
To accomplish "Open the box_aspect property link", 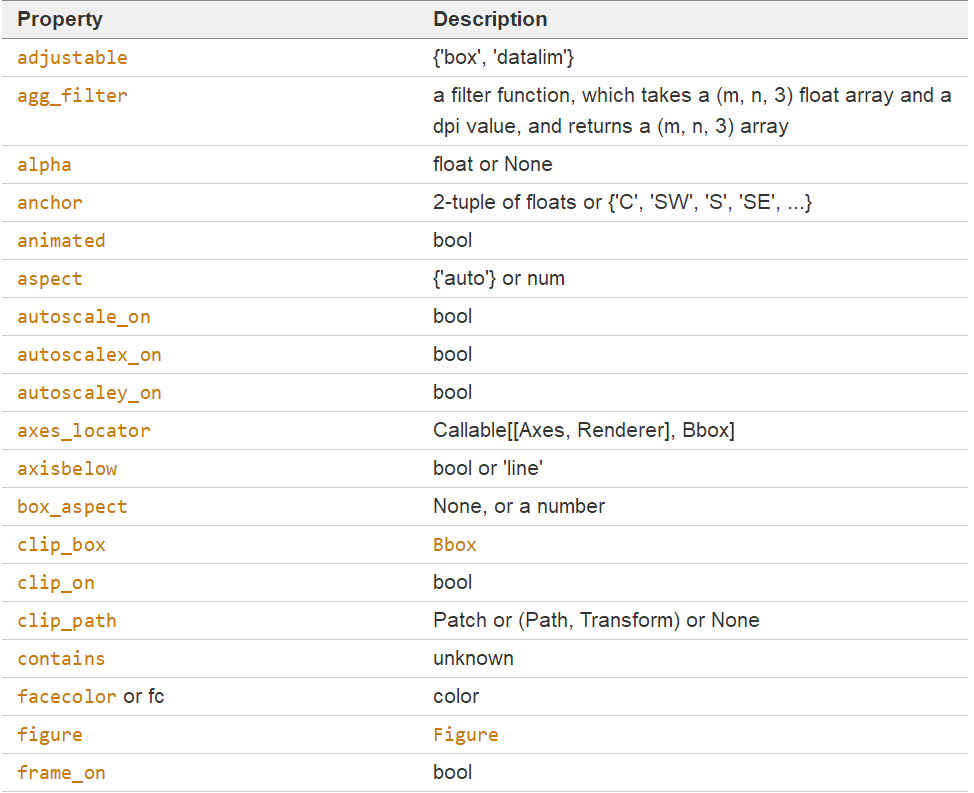I will (72, 507).
